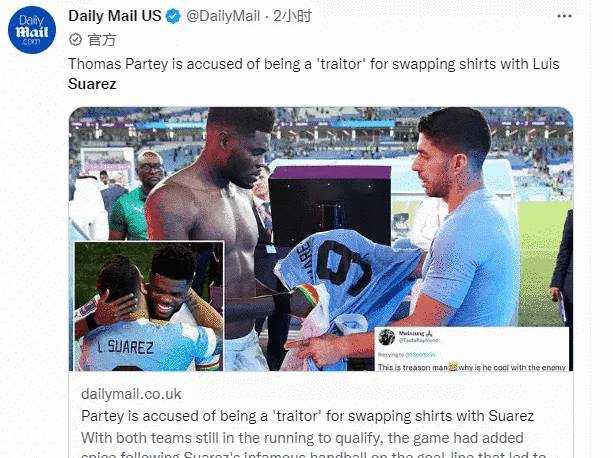The image size is (613, 458).
Task: Open the 2小时 timestamp link
Action: 292,16
